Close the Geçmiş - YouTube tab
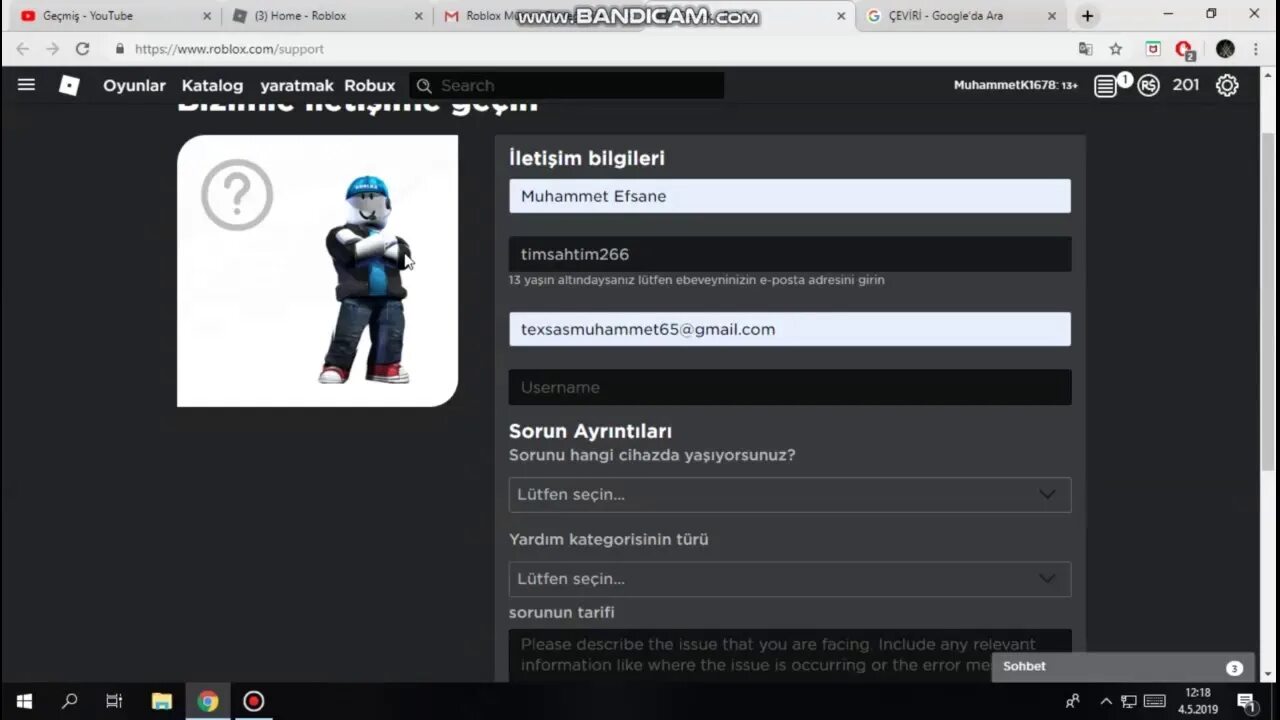 [x=207, y=16]
